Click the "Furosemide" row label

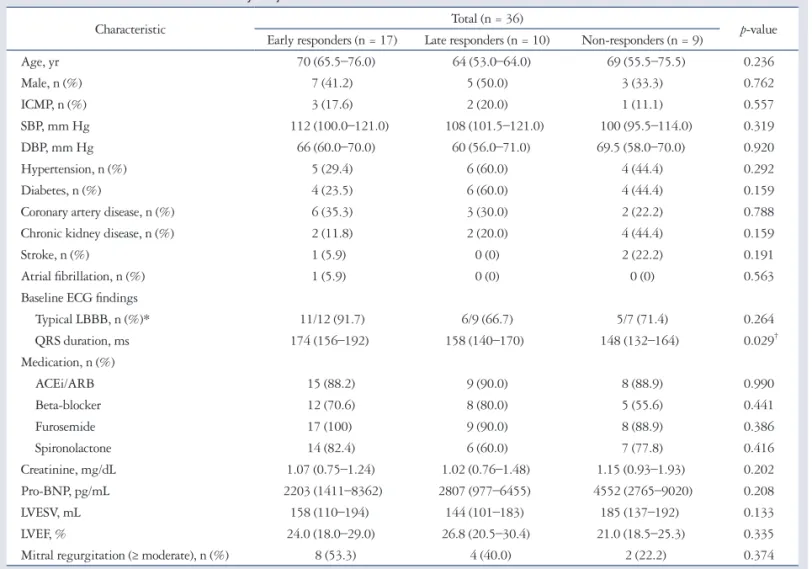click(x=65, y=427)
